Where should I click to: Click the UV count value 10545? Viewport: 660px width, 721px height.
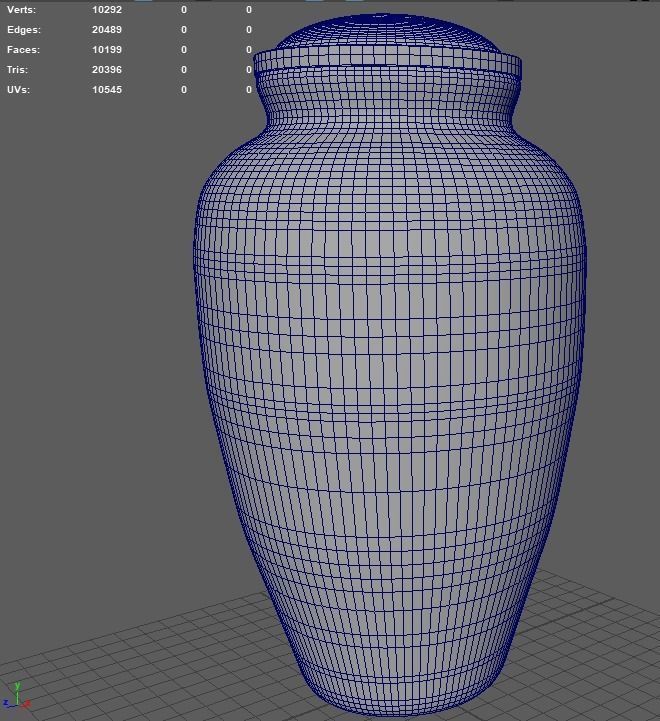point(107,90)
